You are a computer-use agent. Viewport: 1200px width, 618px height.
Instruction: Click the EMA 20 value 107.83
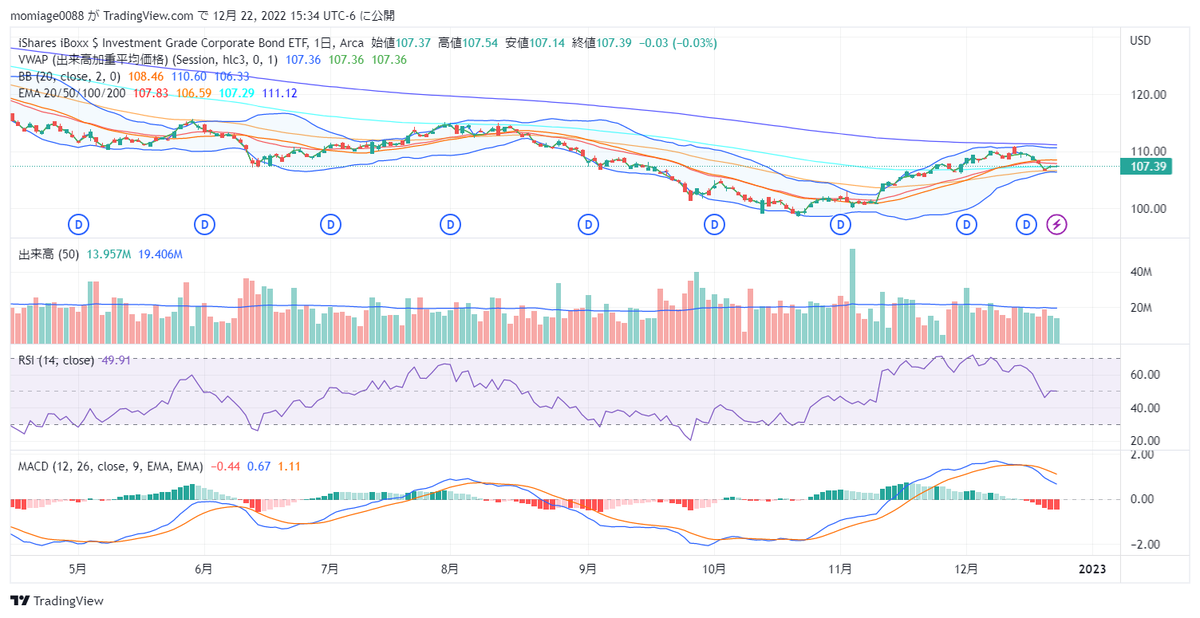click(150, 92)
